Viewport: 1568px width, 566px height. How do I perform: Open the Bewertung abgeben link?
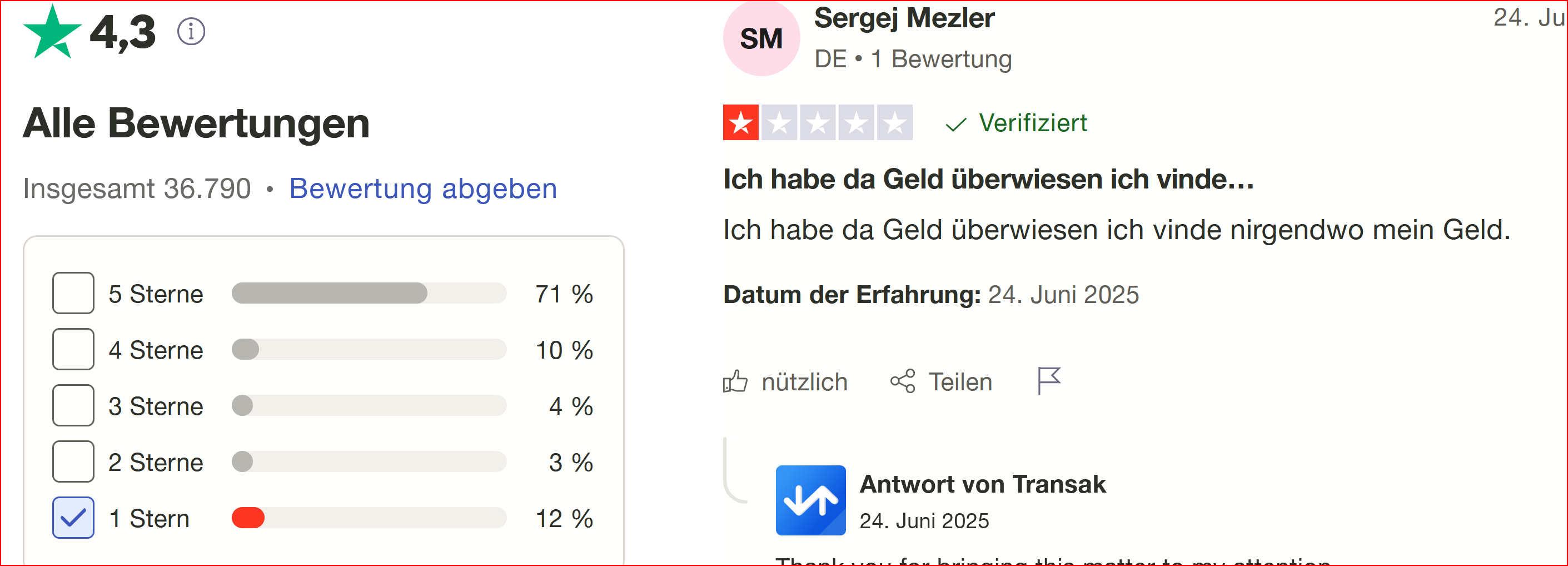click(x=423, y=188)
